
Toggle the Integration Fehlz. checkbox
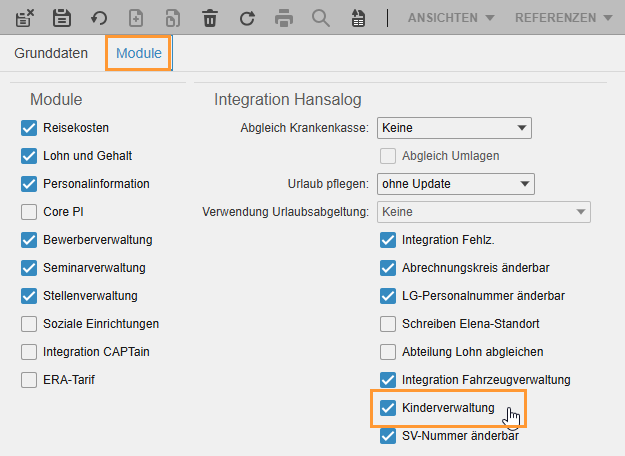(x=388, y=240)
